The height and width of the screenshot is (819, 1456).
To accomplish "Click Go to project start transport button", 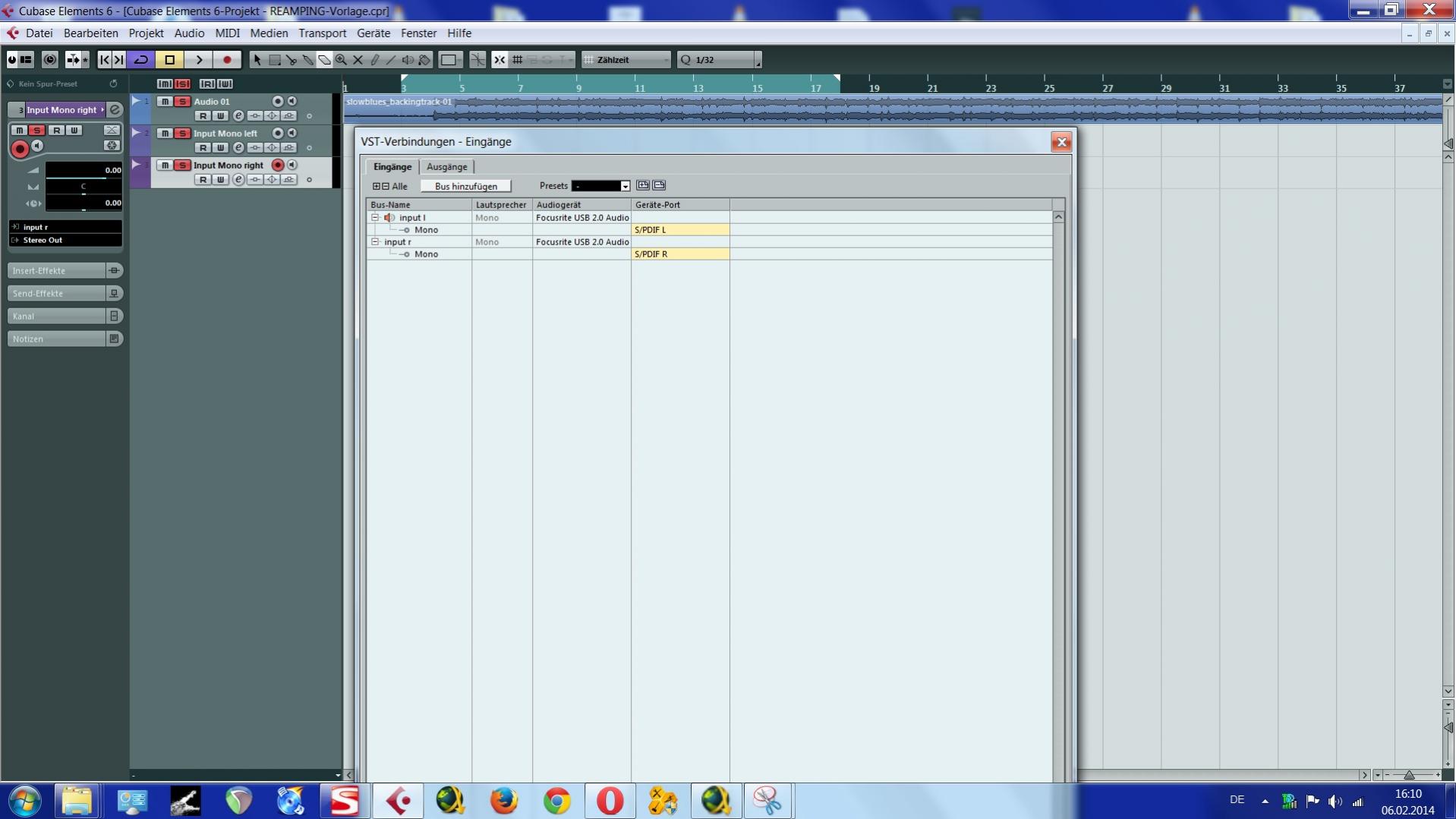I will point(105,60).
